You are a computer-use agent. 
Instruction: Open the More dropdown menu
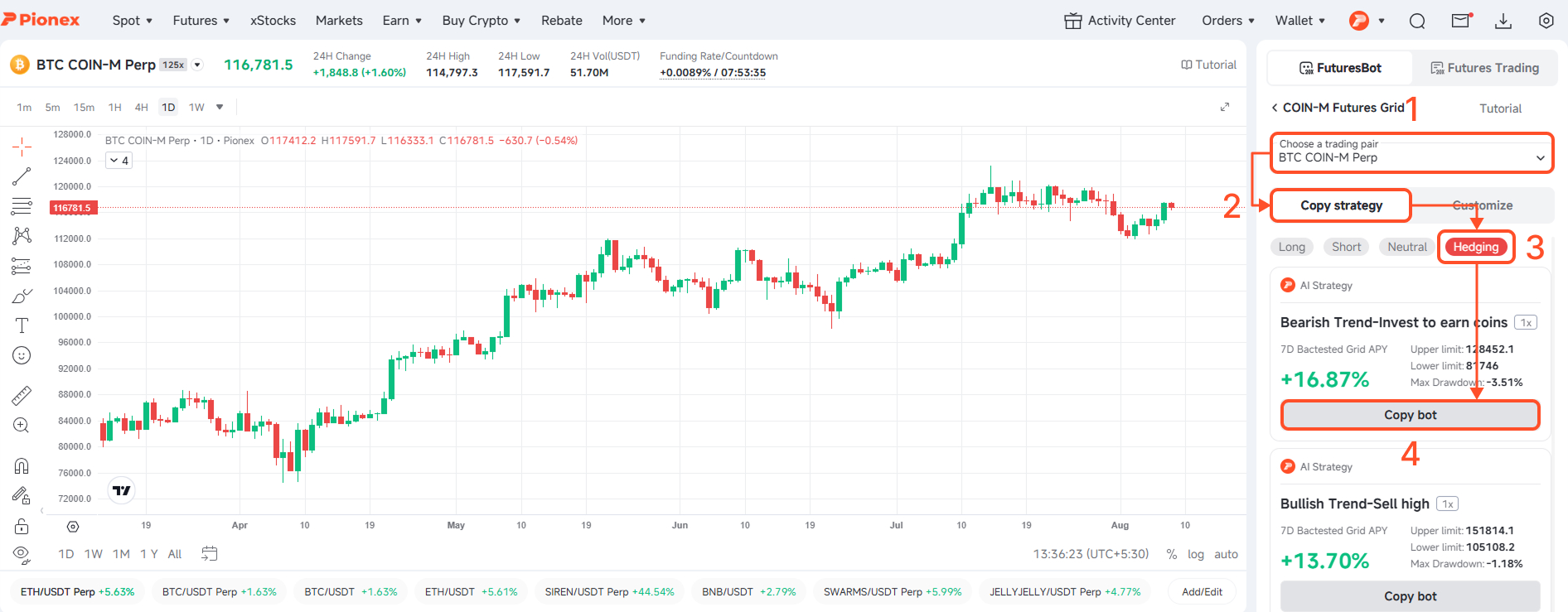pos(624,21)
